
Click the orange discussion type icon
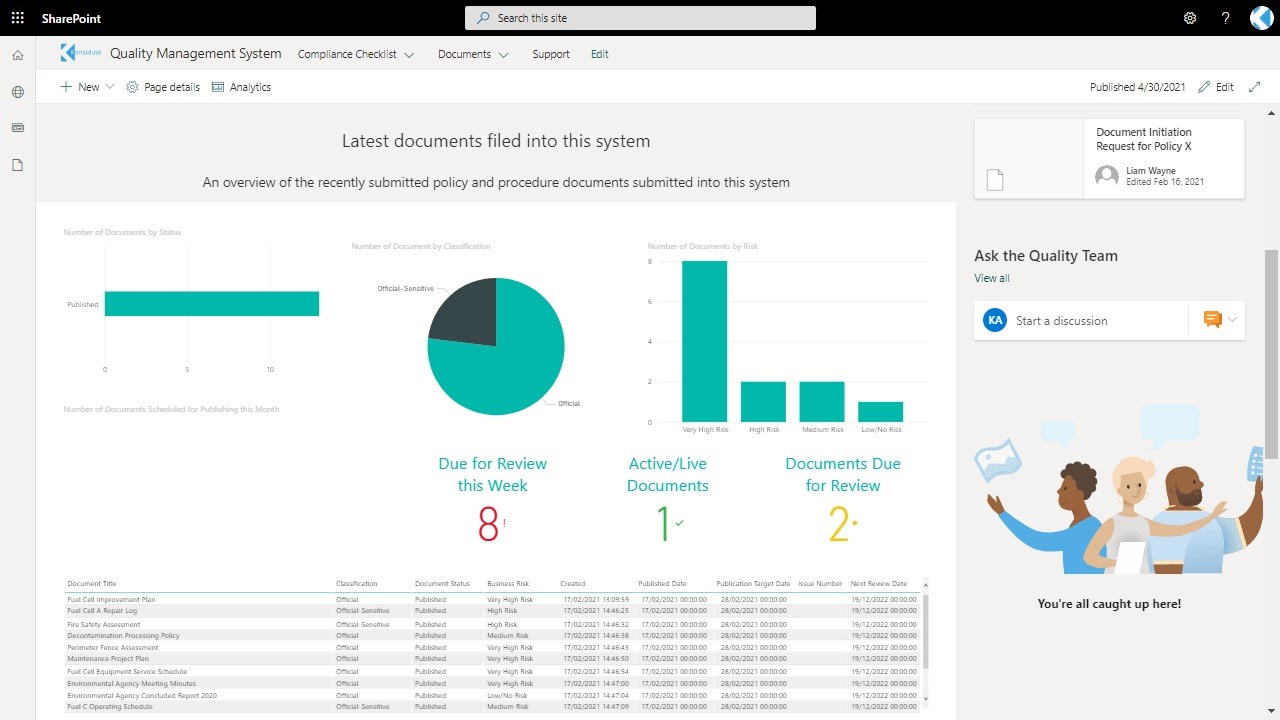1212,320
